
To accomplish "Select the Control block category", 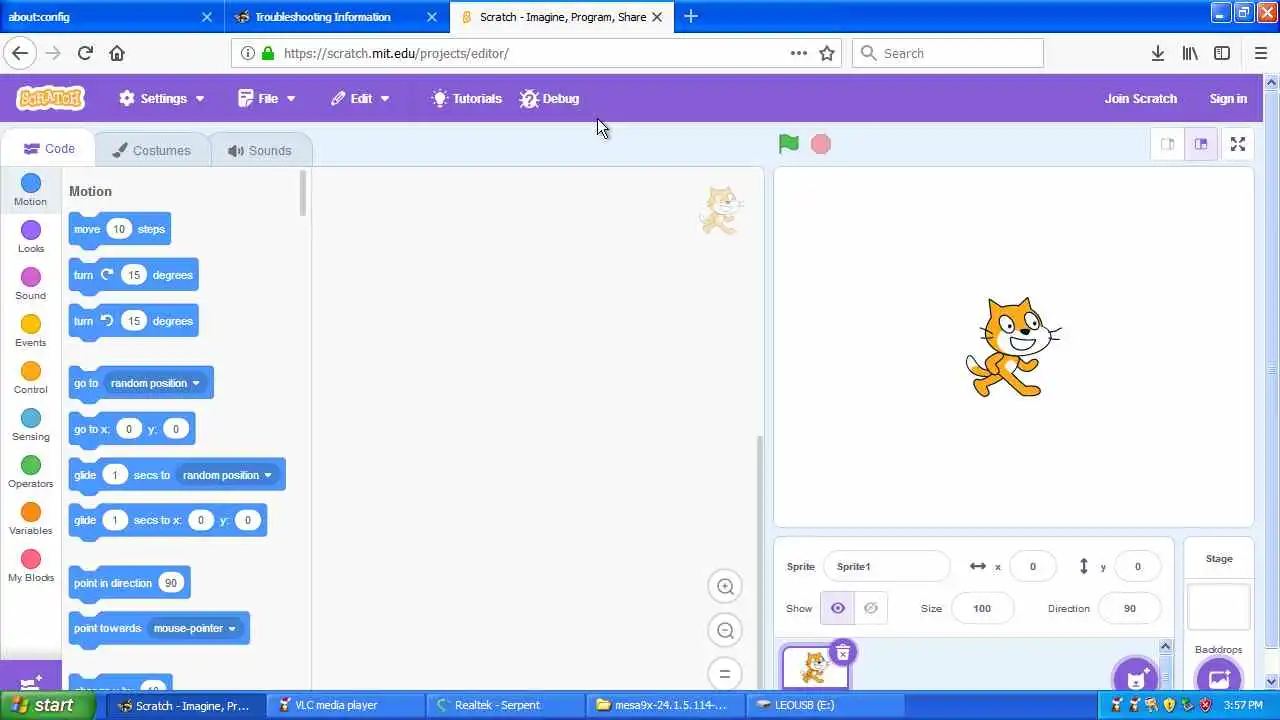I will pos(31,378).
